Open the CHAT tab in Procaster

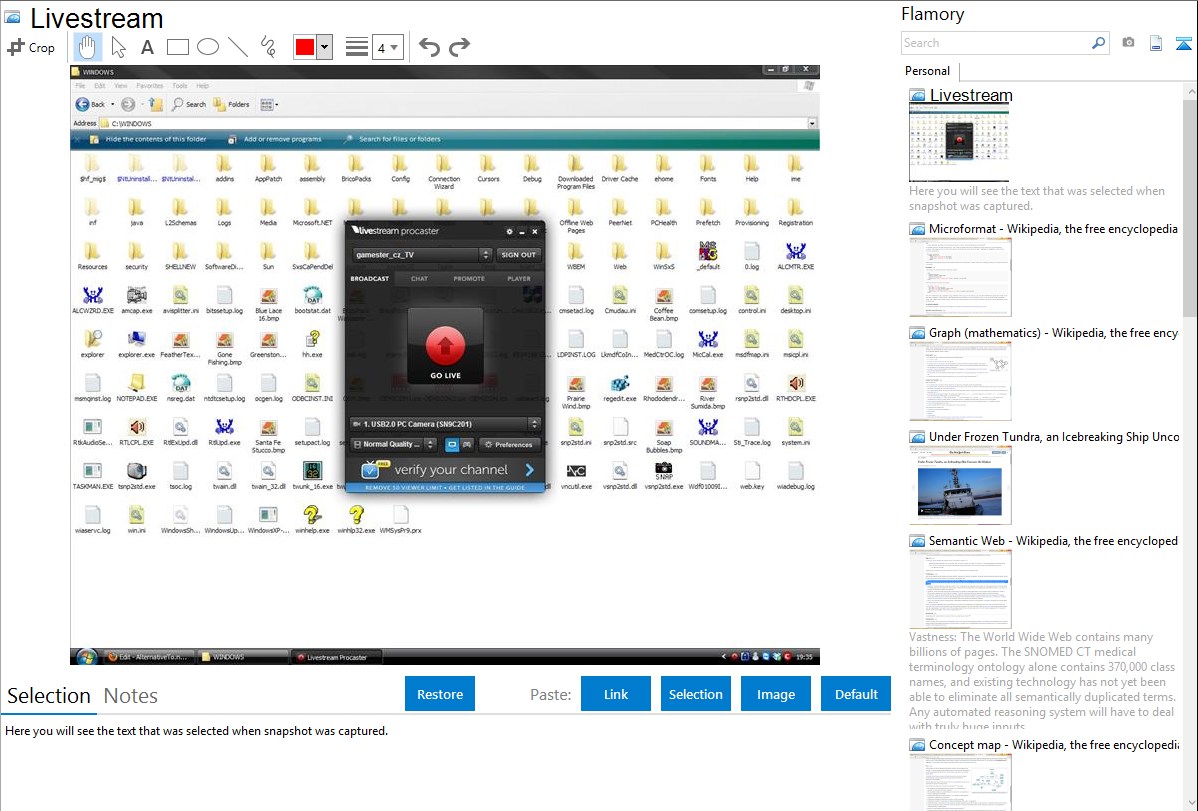(x=419, y=278)
